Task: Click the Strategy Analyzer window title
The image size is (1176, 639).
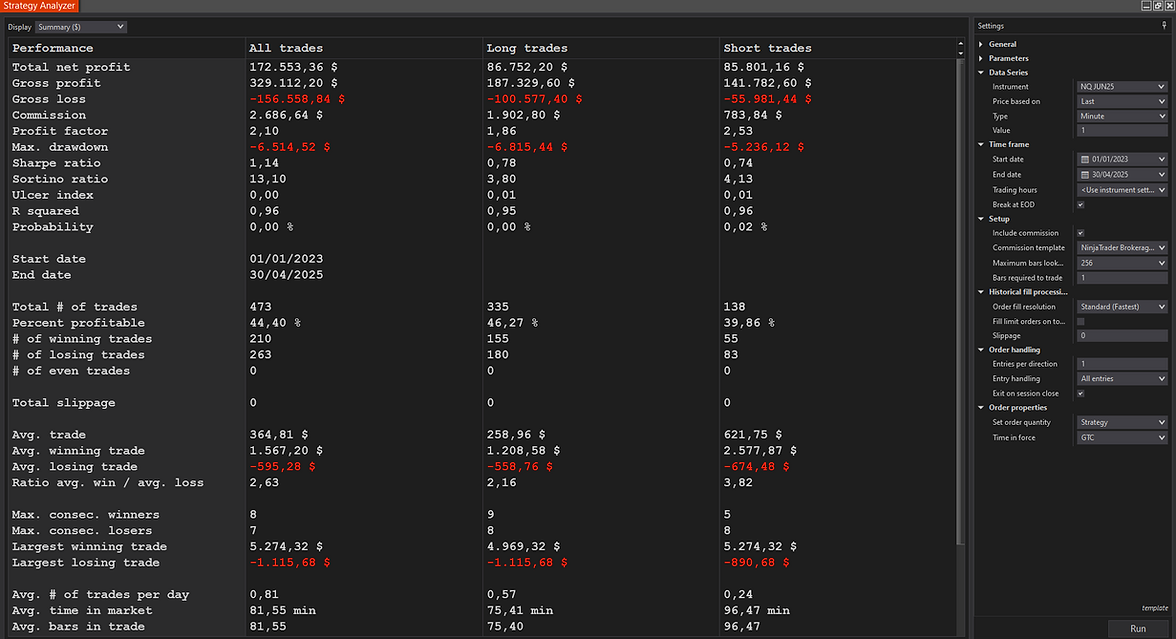Action: [39, 6]
